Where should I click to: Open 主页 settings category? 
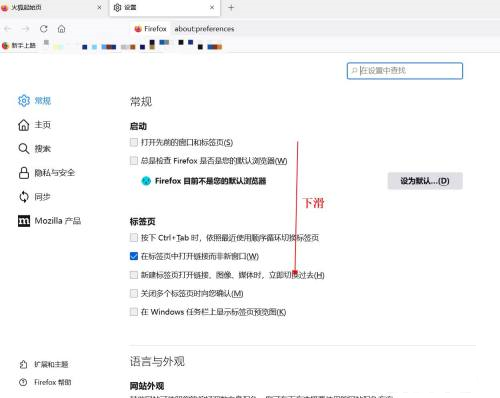(34, 125)
